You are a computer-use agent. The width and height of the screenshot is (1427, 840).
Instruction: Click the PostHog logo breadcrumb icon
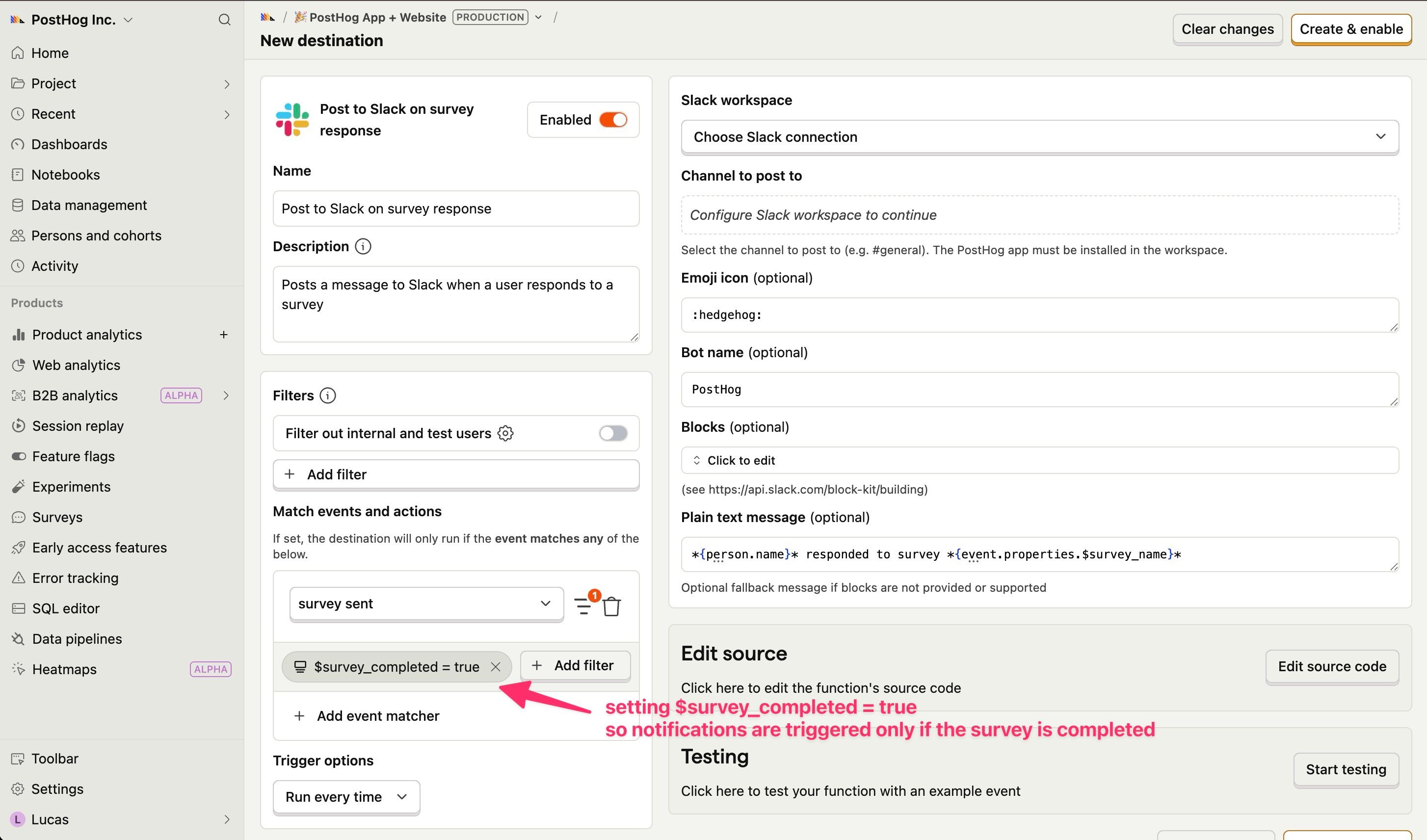[x=267, y=18]
